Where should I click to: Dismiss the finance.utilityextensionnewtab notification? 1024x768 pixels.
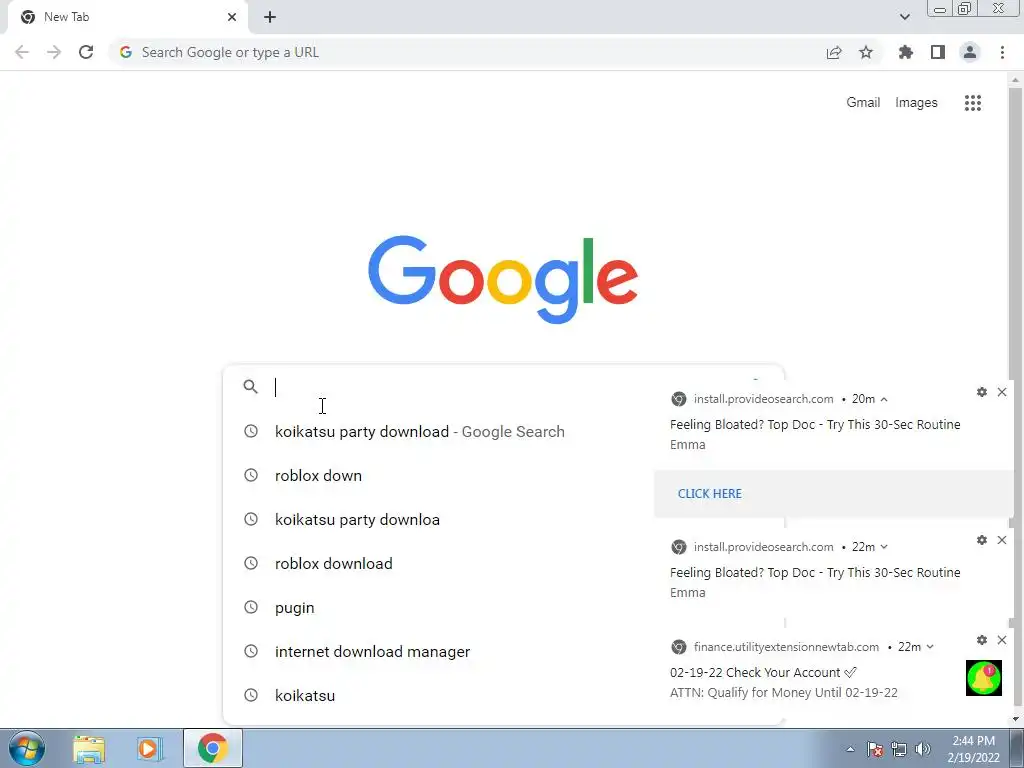click(1002, 640)
